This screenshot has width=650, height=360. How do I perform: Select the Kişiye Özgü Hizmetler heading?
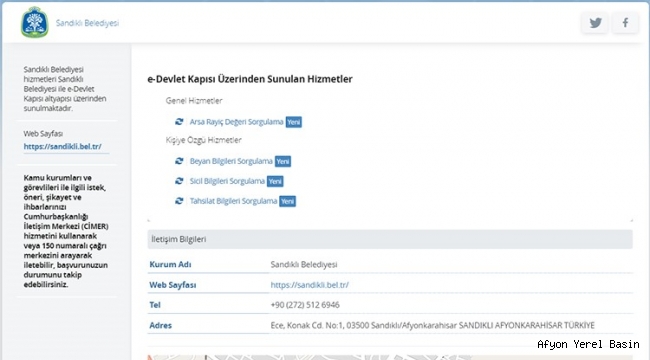[204, 140]
